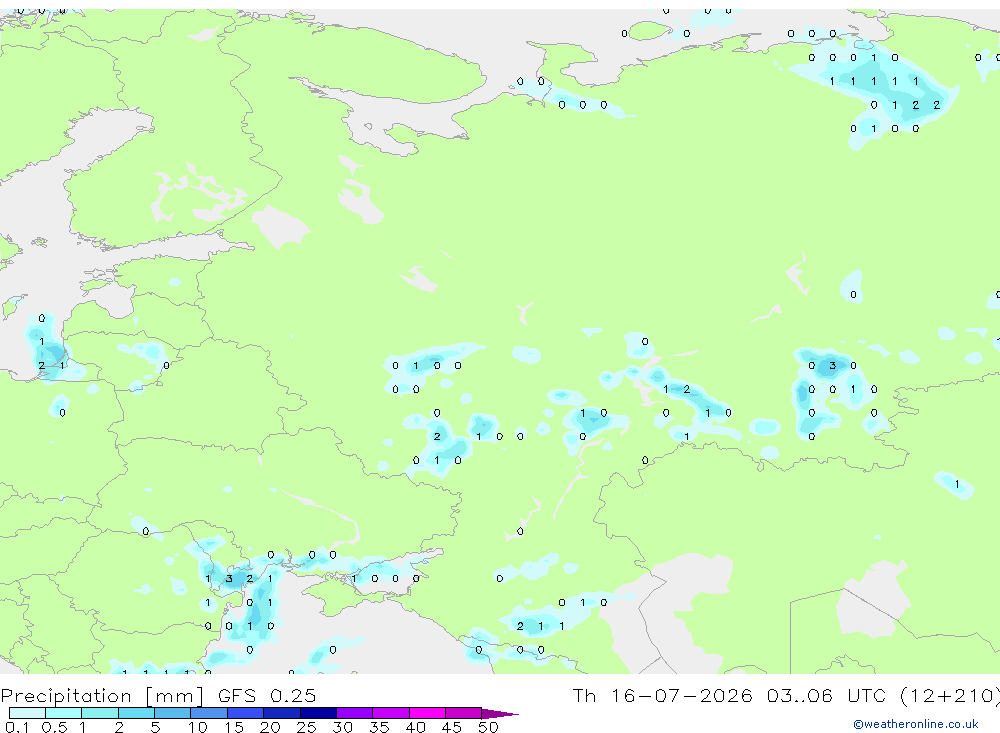Select the 30–35 mm purple legend swatch
This screenshot has width=1000, height=733.
click(355, 713)
